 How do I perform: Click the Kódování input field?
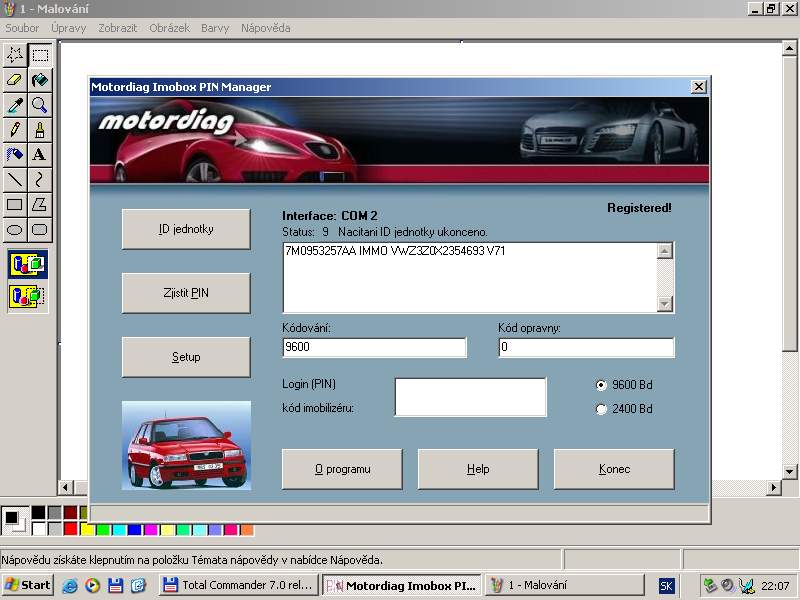click(x=374, y=347)
